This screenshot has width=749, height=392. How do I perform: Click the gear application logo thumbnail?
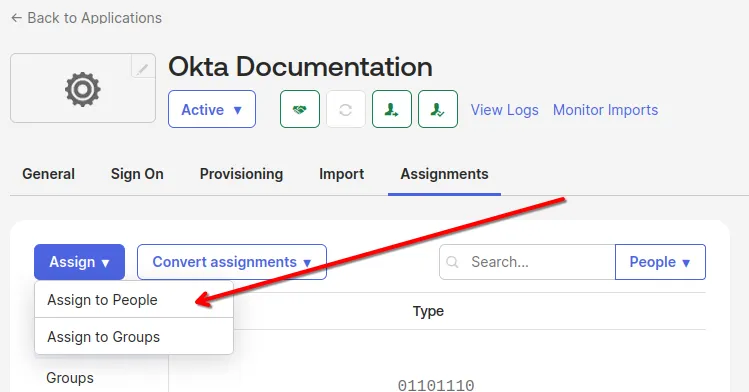(x=83, y=88)
